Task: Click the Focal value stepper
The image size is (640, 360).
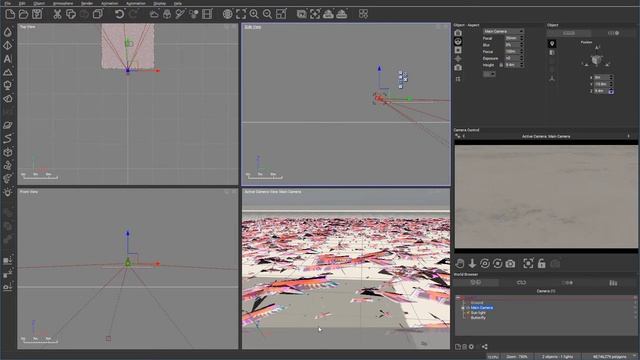Action: pyautogui.click(x=522, y=38)
